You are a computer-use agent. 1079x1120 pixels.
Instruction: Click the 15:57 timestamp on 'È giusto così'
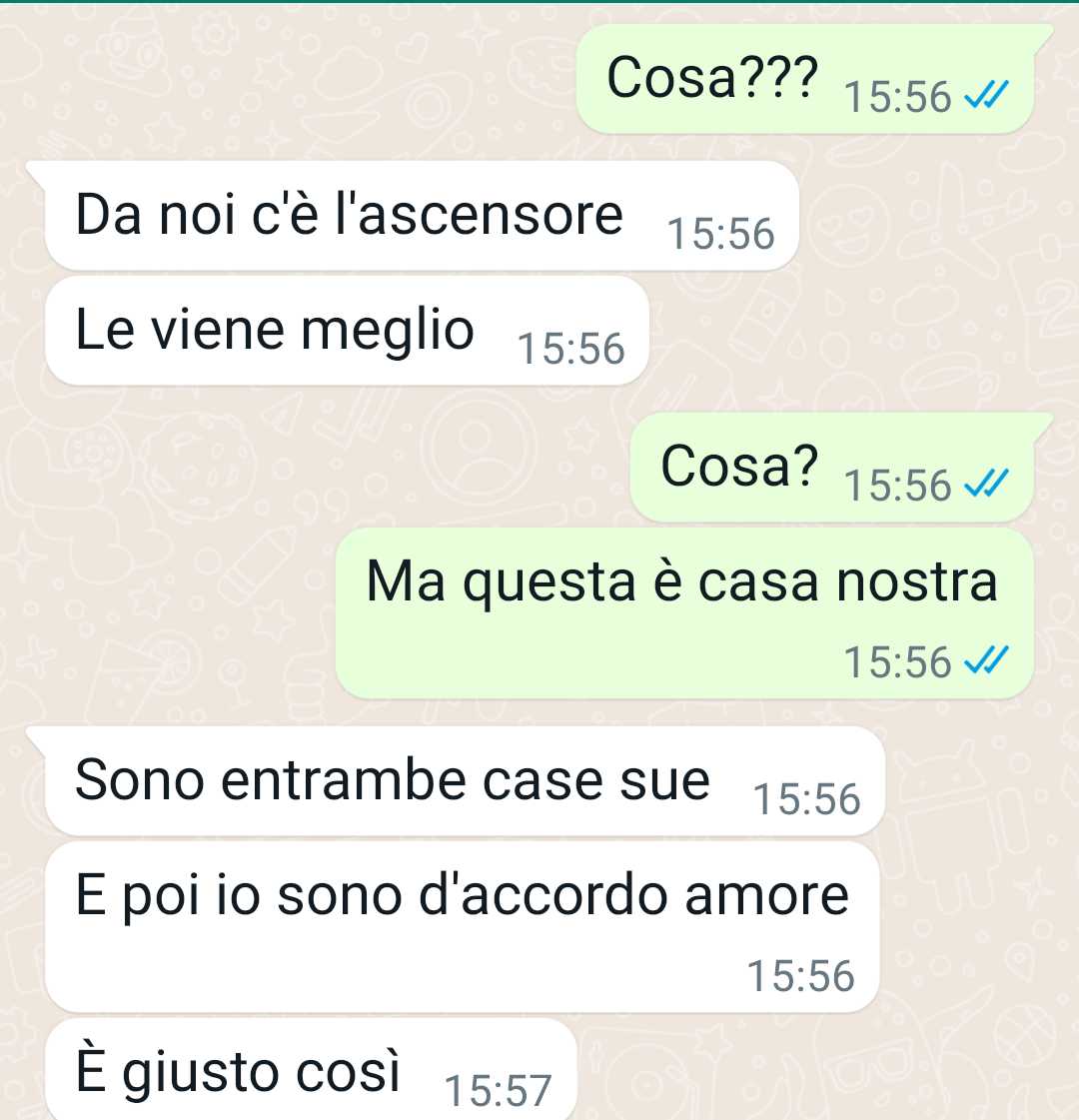498,1091
